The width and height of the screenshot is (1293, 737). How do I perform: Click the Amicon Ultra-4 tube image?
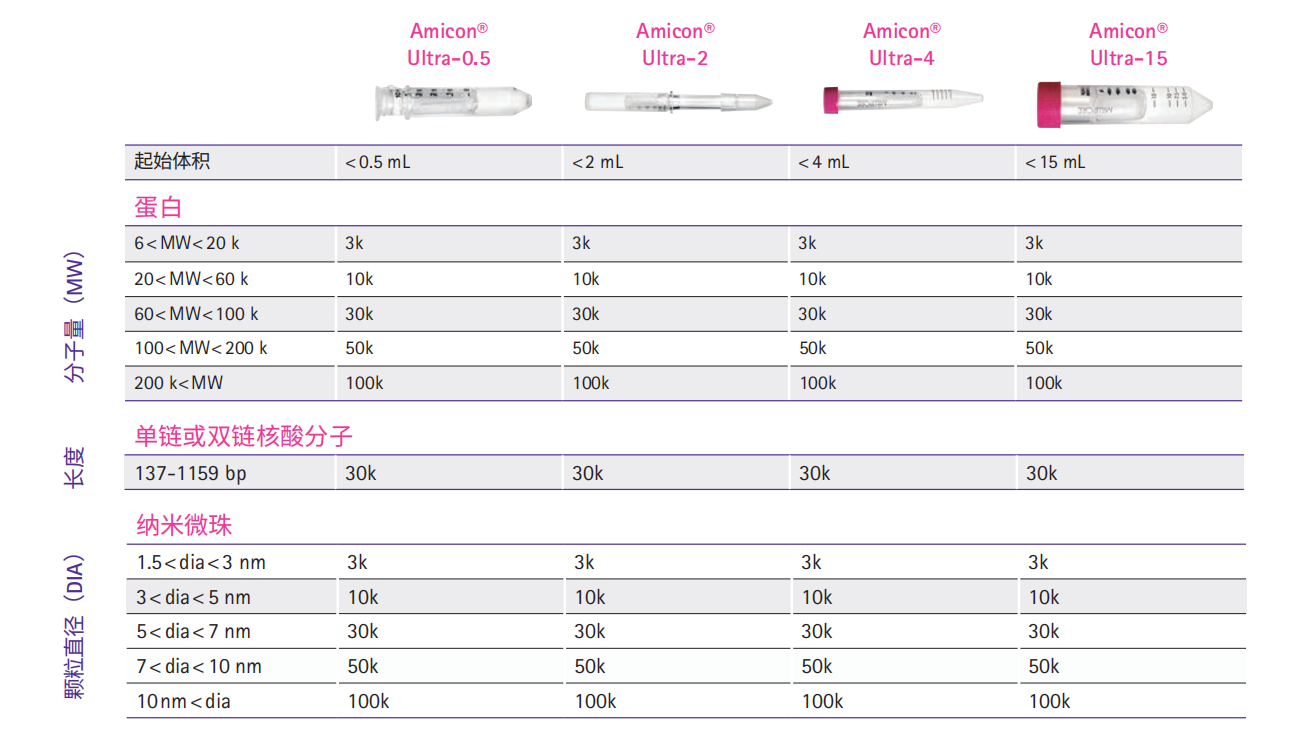[x=901, y=99]
